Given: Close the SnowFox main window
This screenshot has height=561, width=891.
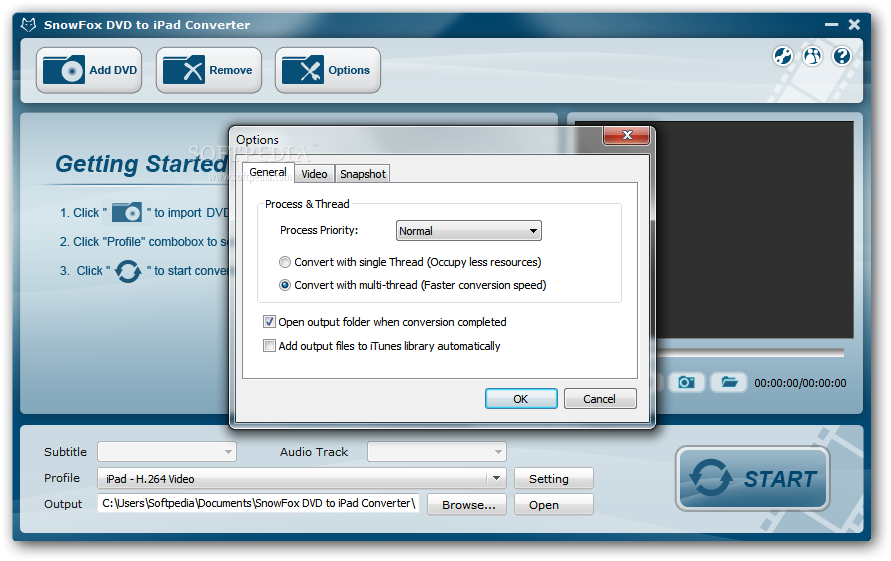Looking at the screenshot, I should click(854, 24).
